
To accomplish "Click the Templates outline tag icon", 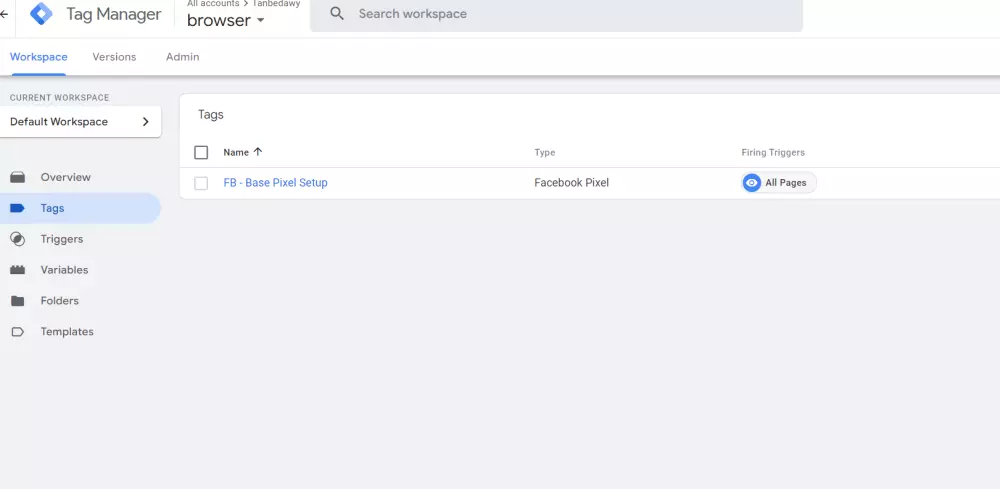I will [18, 332].
